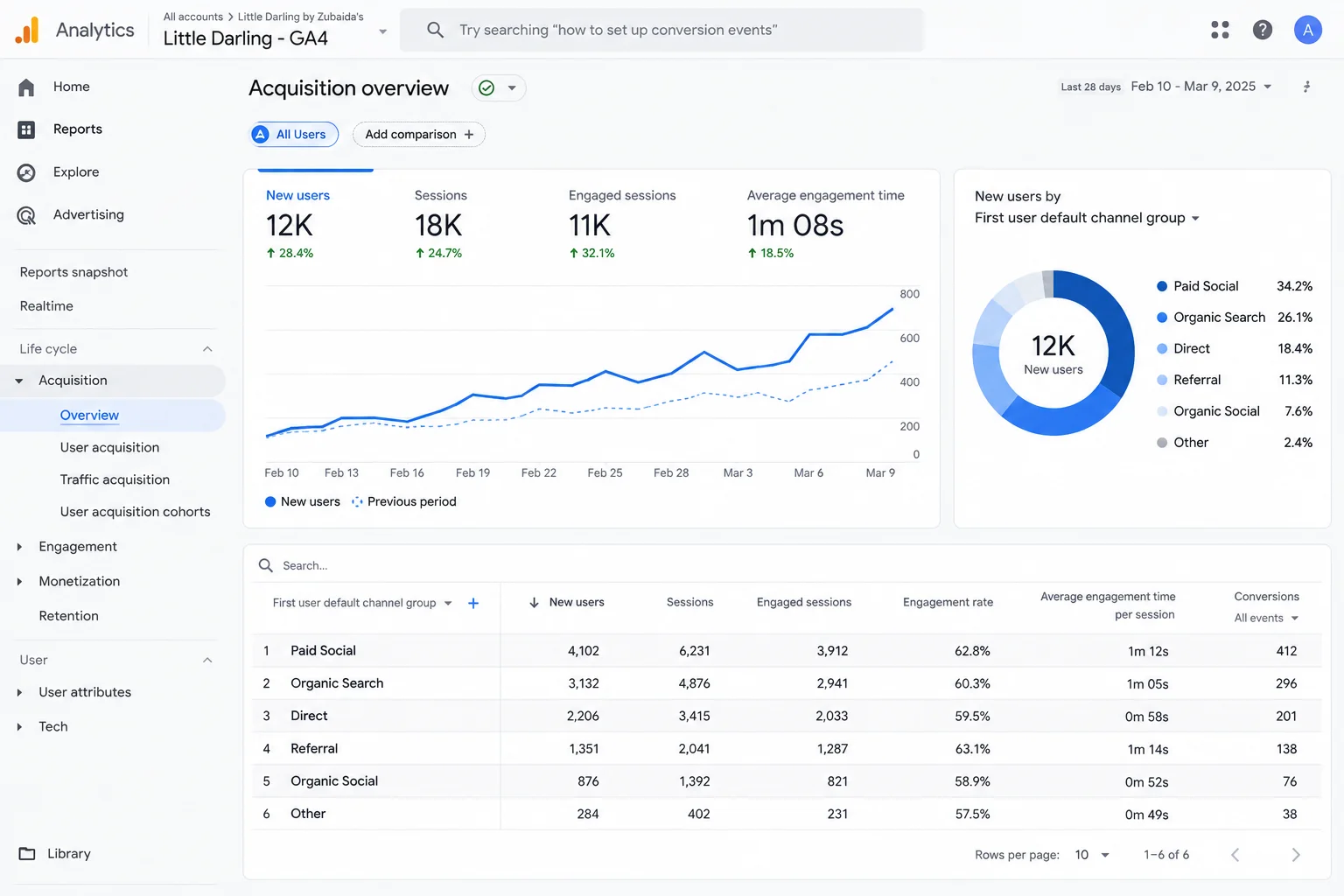Open the help question mark icon
The width and height of the screenshot is (1344, 896).
[x=1262, y=30]
